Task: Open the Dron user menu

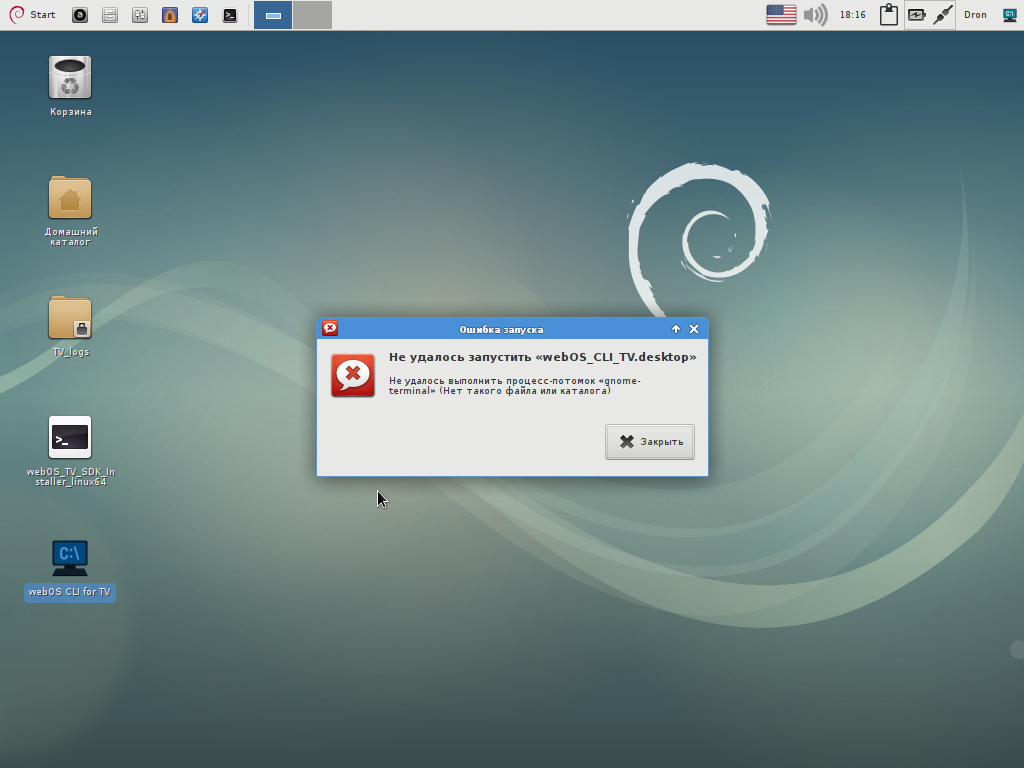Action: pos(975,15)
